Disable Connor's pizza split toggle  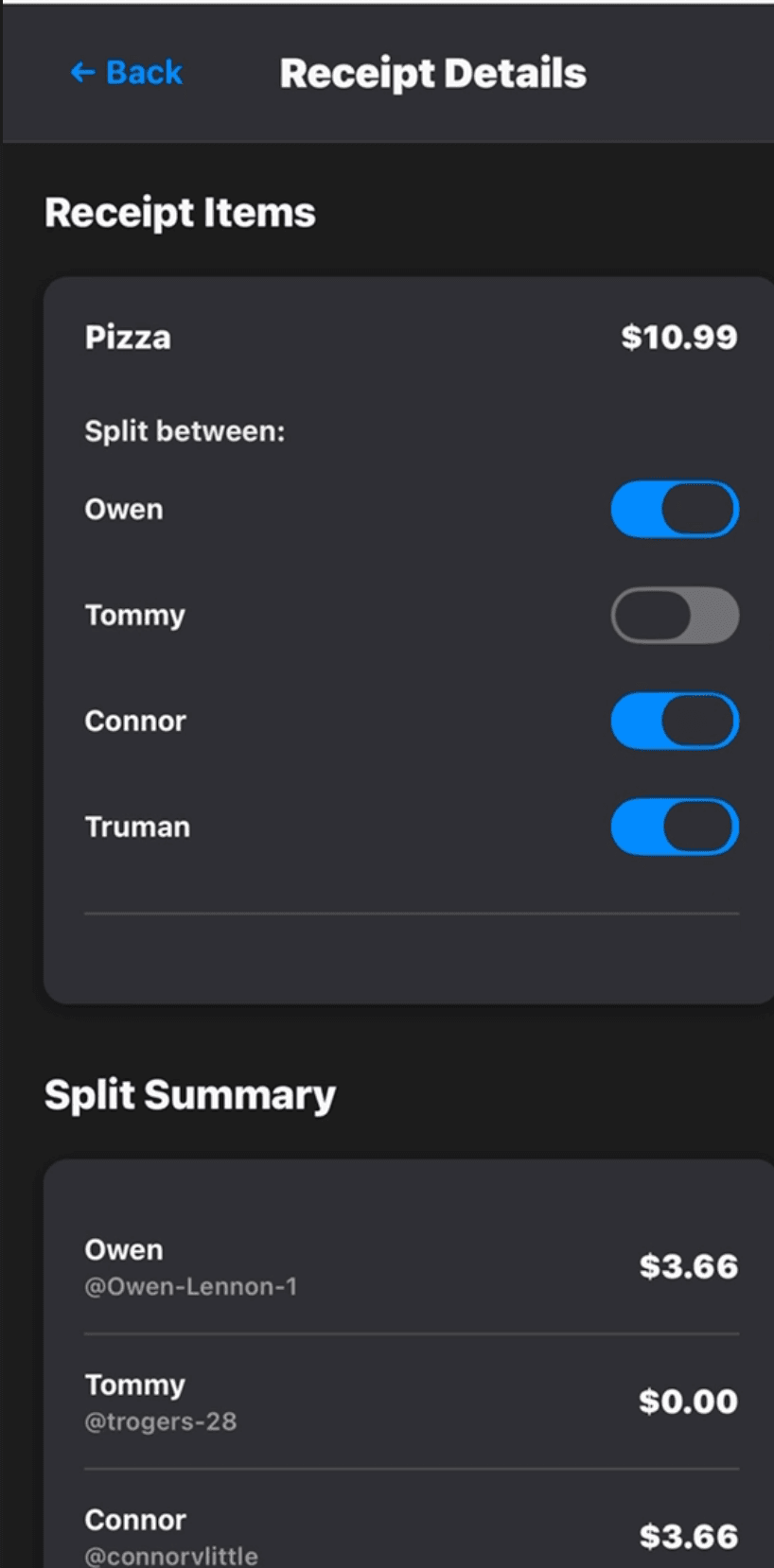pyautogui.click(x=675, y=722)
